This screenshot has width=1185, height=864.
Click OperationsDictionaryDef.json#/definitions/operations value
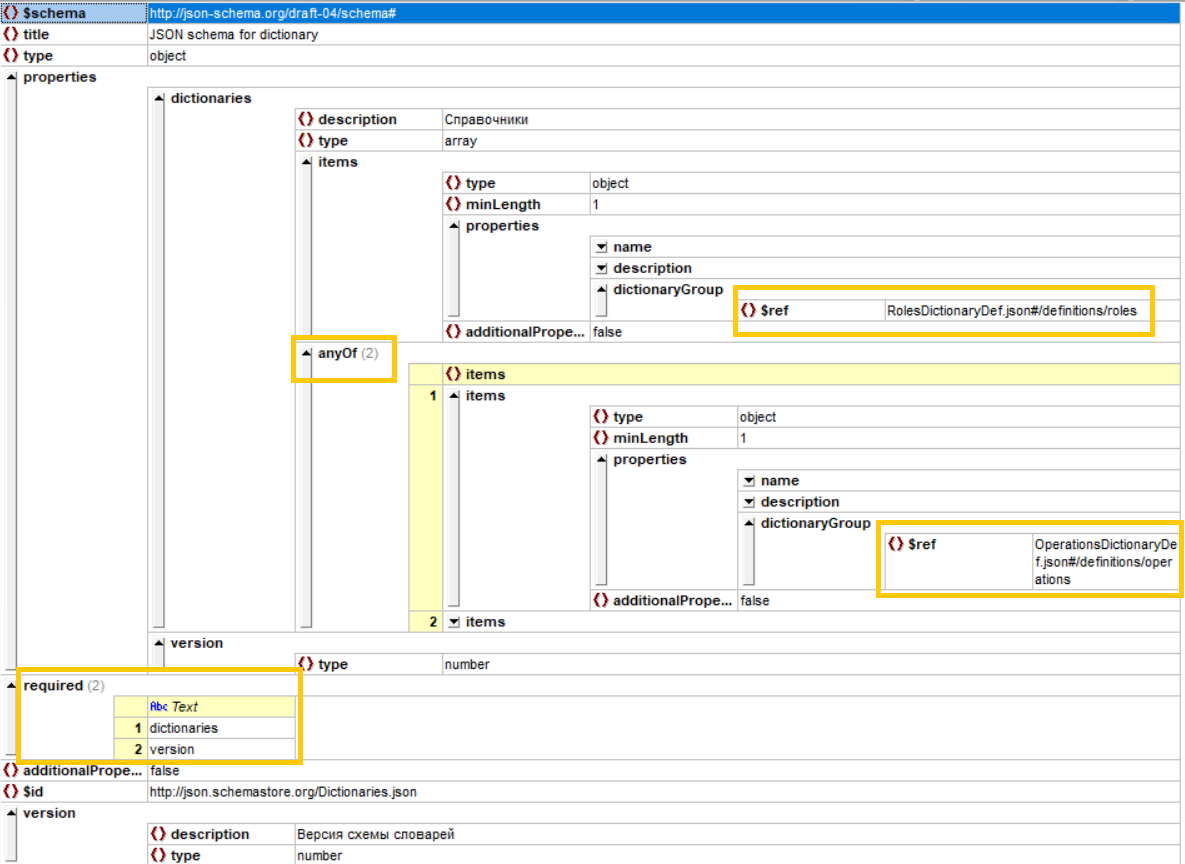[x=1106, y=562]
